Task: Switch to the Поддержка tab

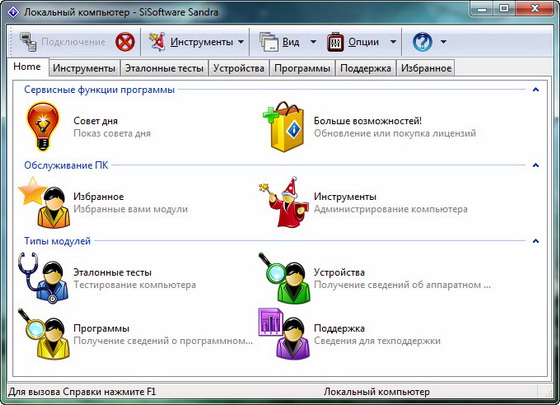Action: pyautogui.click(x=366, y=68)
